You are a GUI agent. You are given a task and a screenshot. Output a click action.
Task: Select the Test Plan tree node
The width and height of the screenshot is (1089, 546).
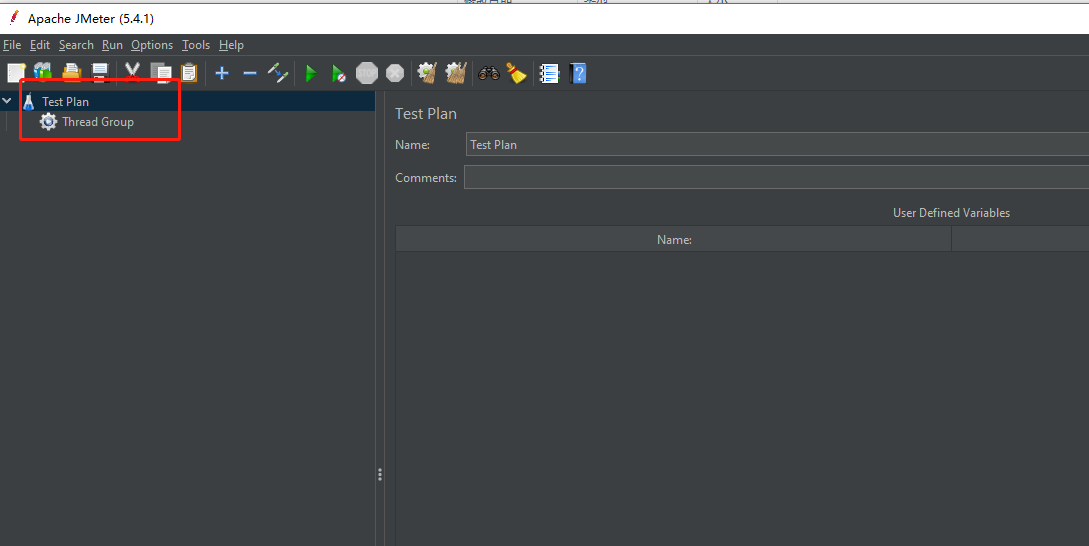coord(65,101)
